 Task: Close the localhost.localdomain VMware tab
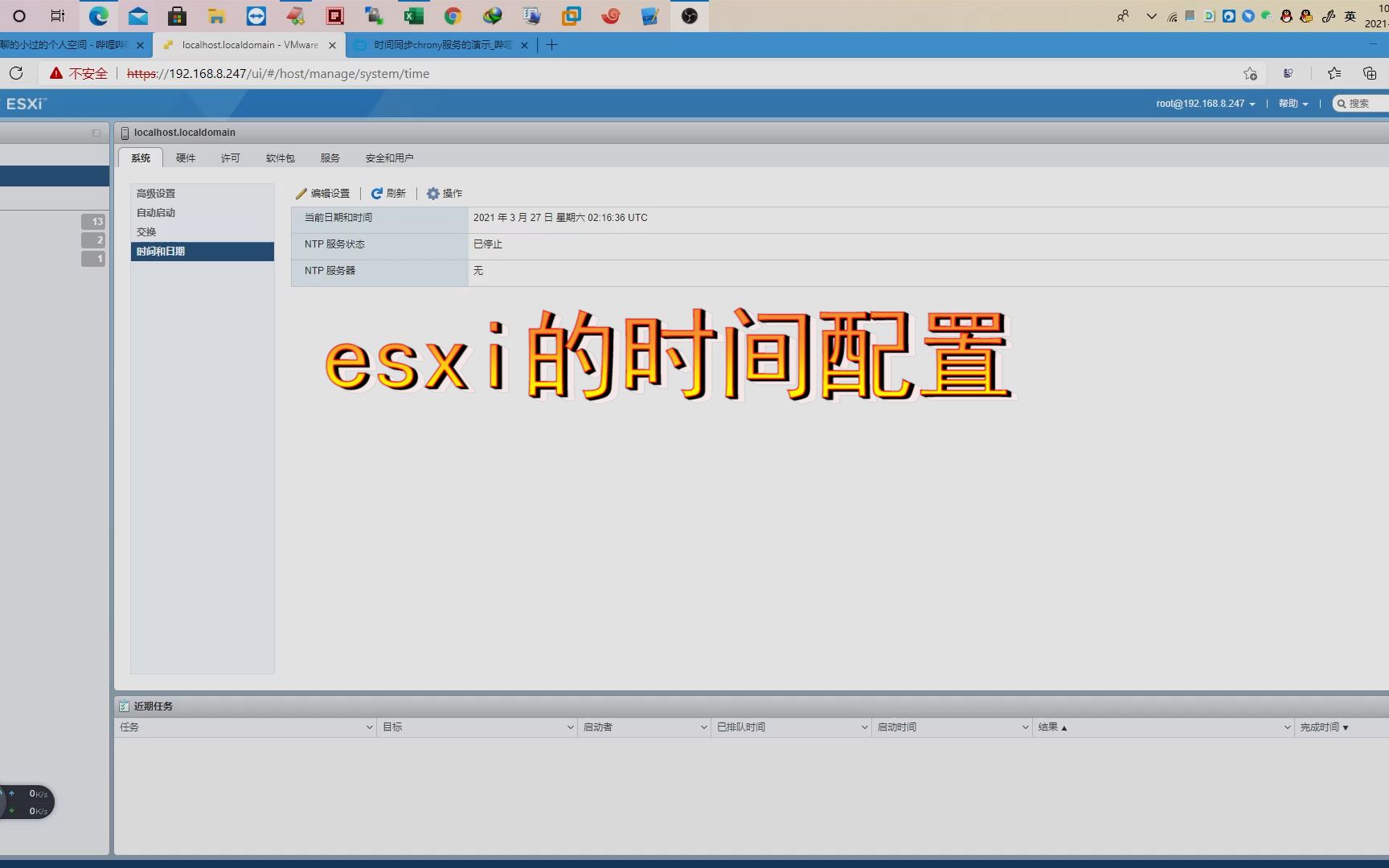click(332, 45)
